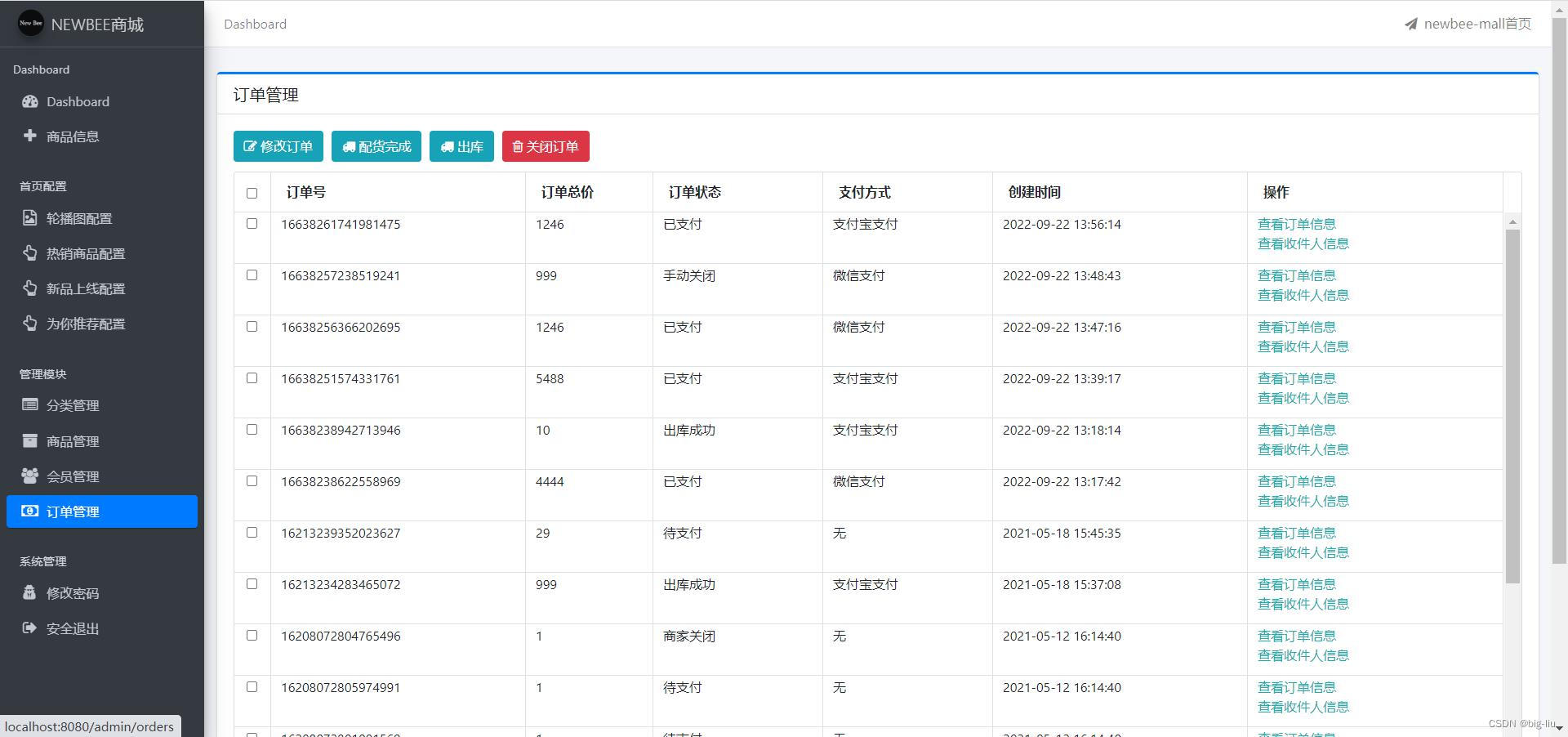View 查看收件人信息 for order 16638257238519241
1568x737 pixels.
point(1303,295)
